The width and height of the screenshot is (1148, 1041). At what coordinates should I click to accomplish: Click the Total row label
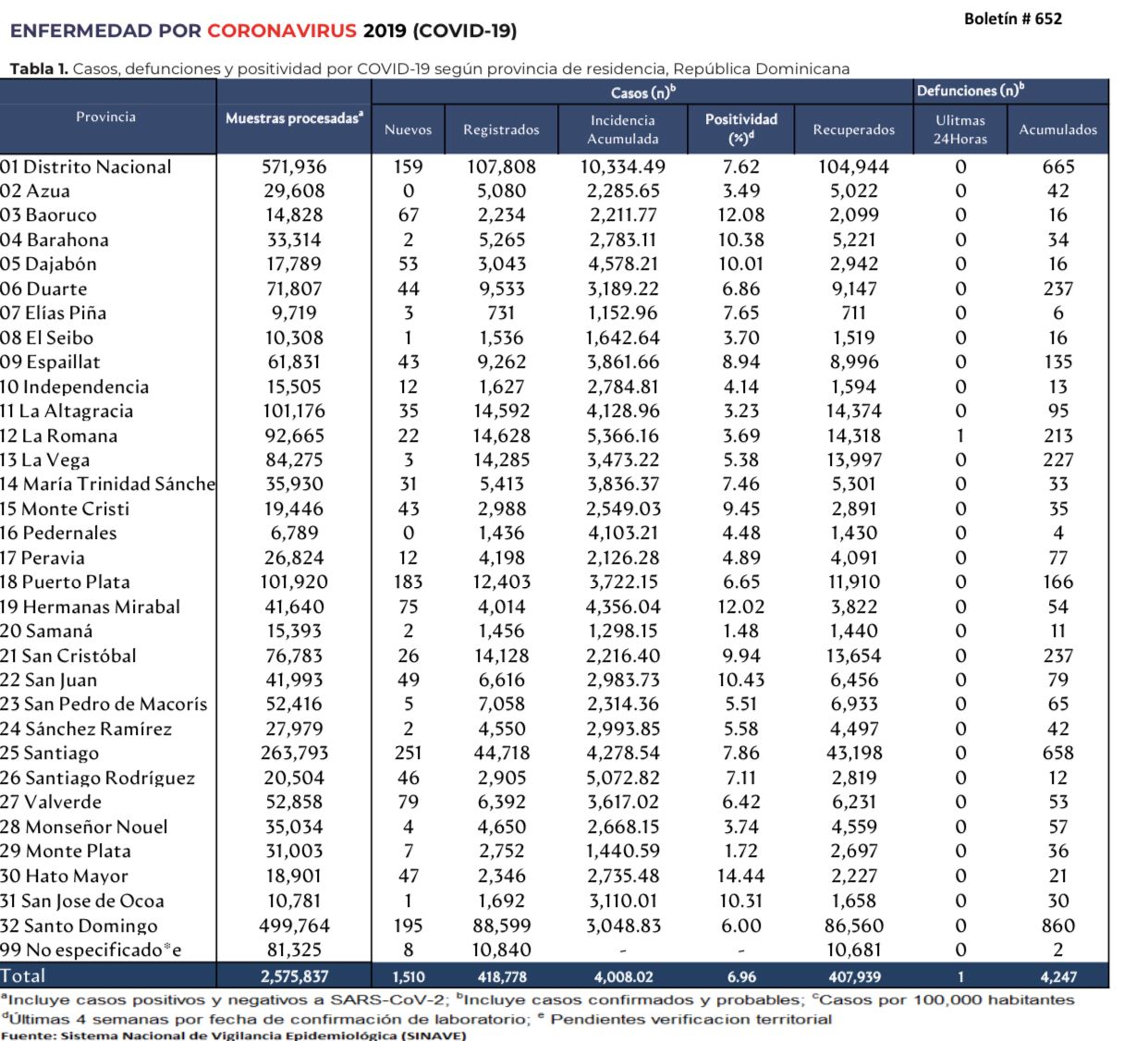[x=23, y=975]
